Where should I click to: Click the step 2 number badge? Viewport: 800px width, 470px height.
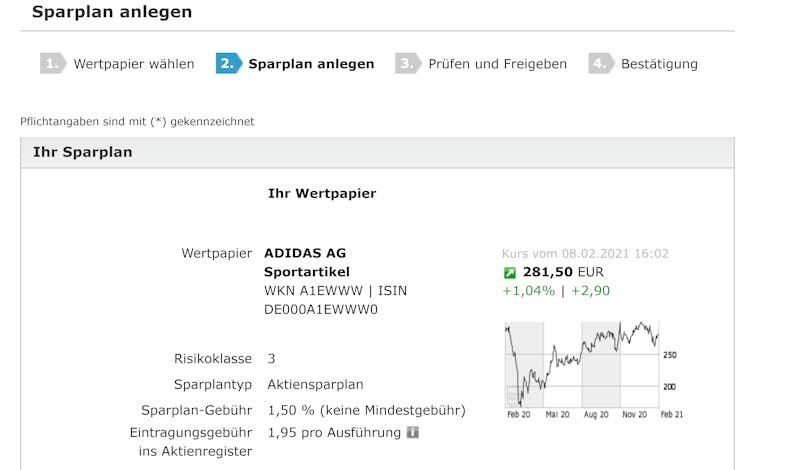coord(227,64)
